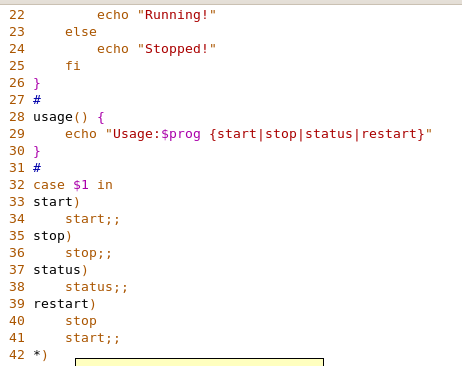Screen dimensions: 462x366
Task: Click line number 42 in the gutter
Action: 17,355
